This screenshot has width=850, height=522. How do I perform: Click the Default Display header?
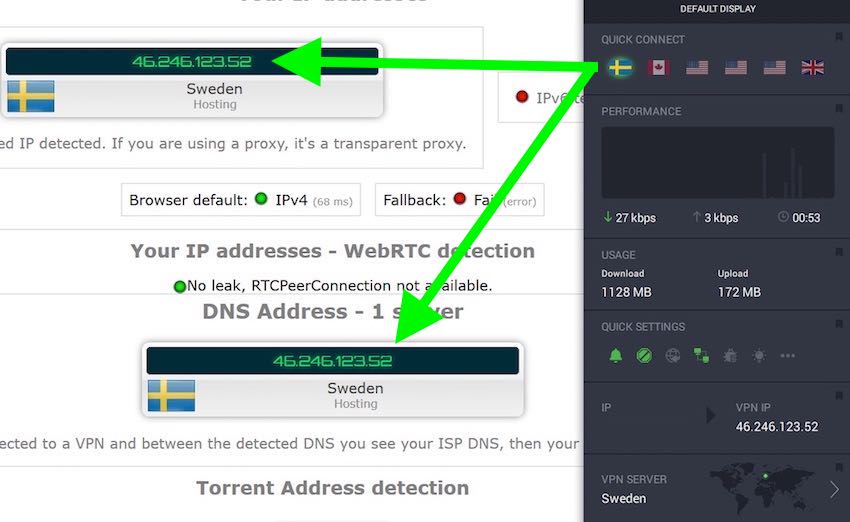pyautogui.click(x=718, y=9)
